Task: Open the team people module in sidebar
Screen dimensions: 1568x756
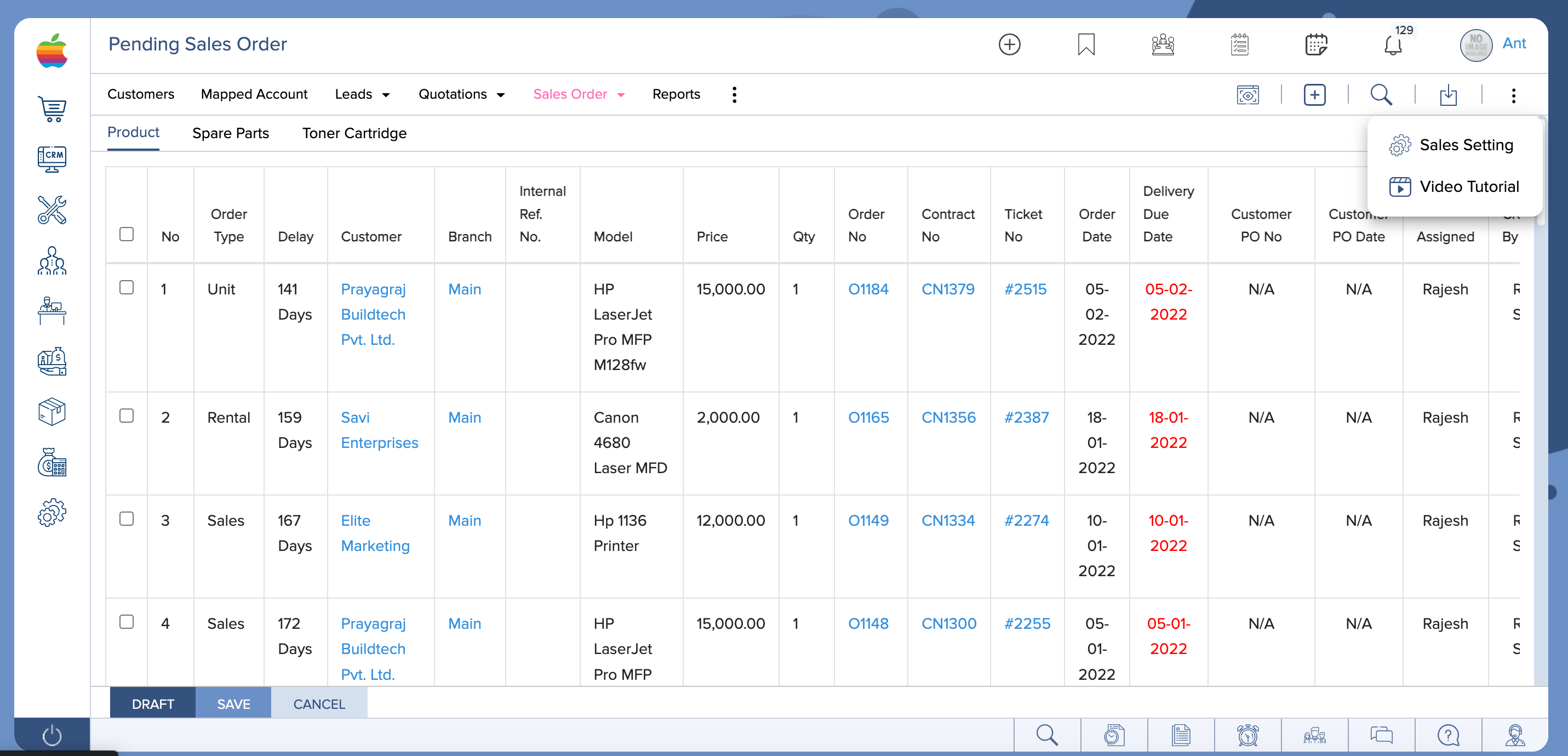Action: (51, 261)
